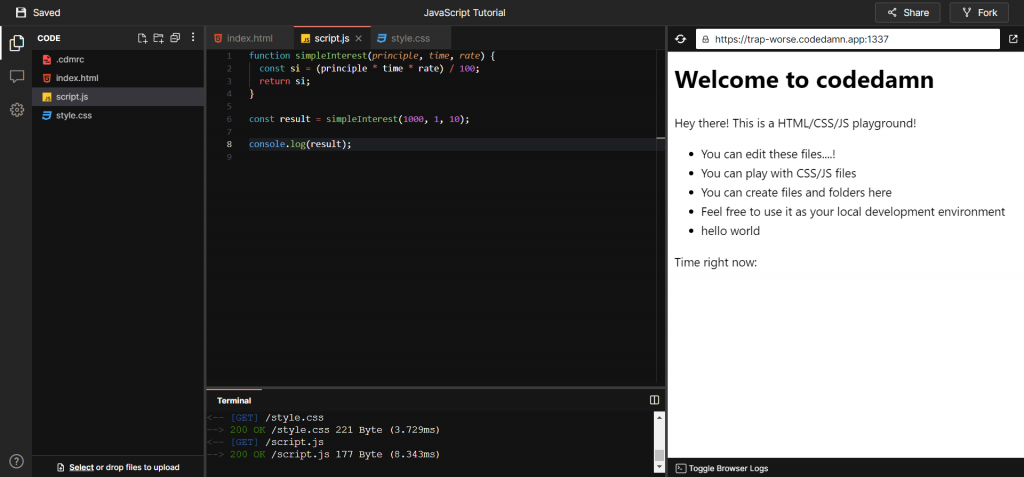Switch to script.js editor tab

click(331, 39)
